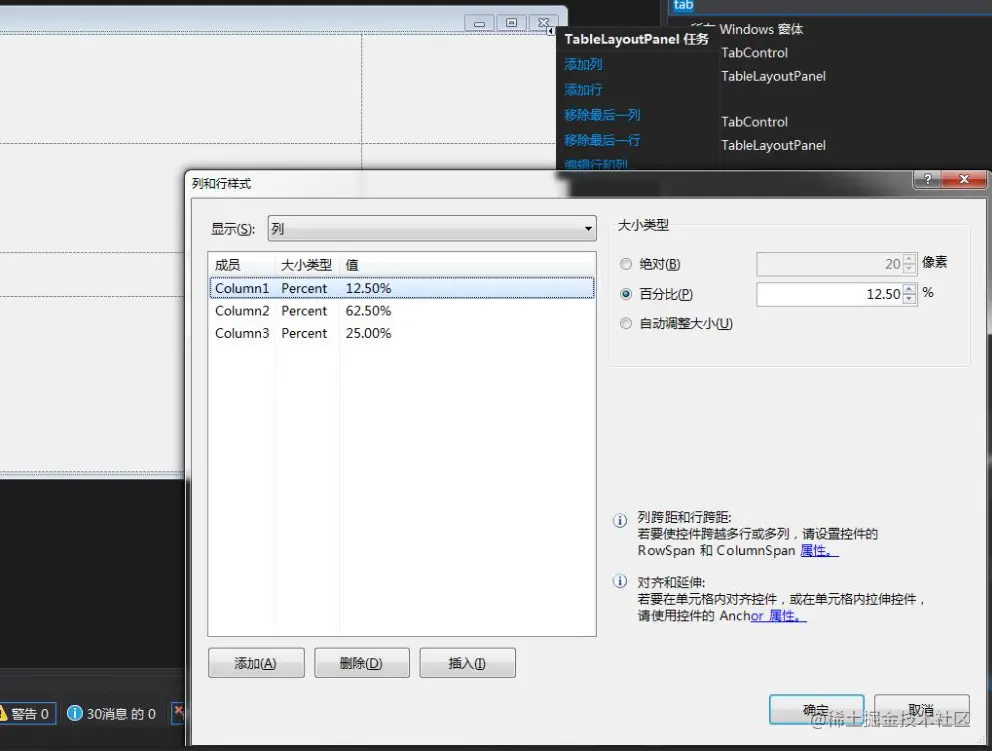Click the Column2 Percent size type cell

pos(304,311)
